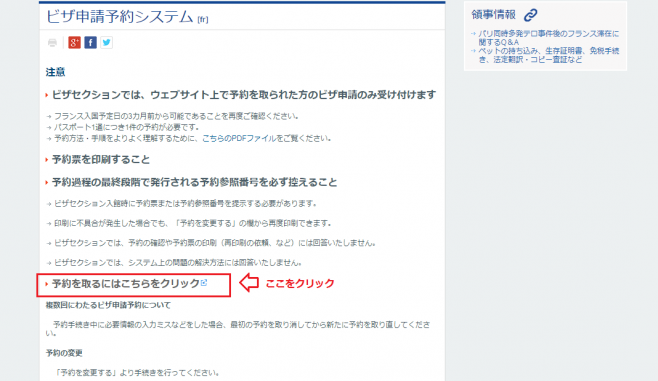Click the 予約の変更 subheading
The image size is (658, 381).
[64, 353]
